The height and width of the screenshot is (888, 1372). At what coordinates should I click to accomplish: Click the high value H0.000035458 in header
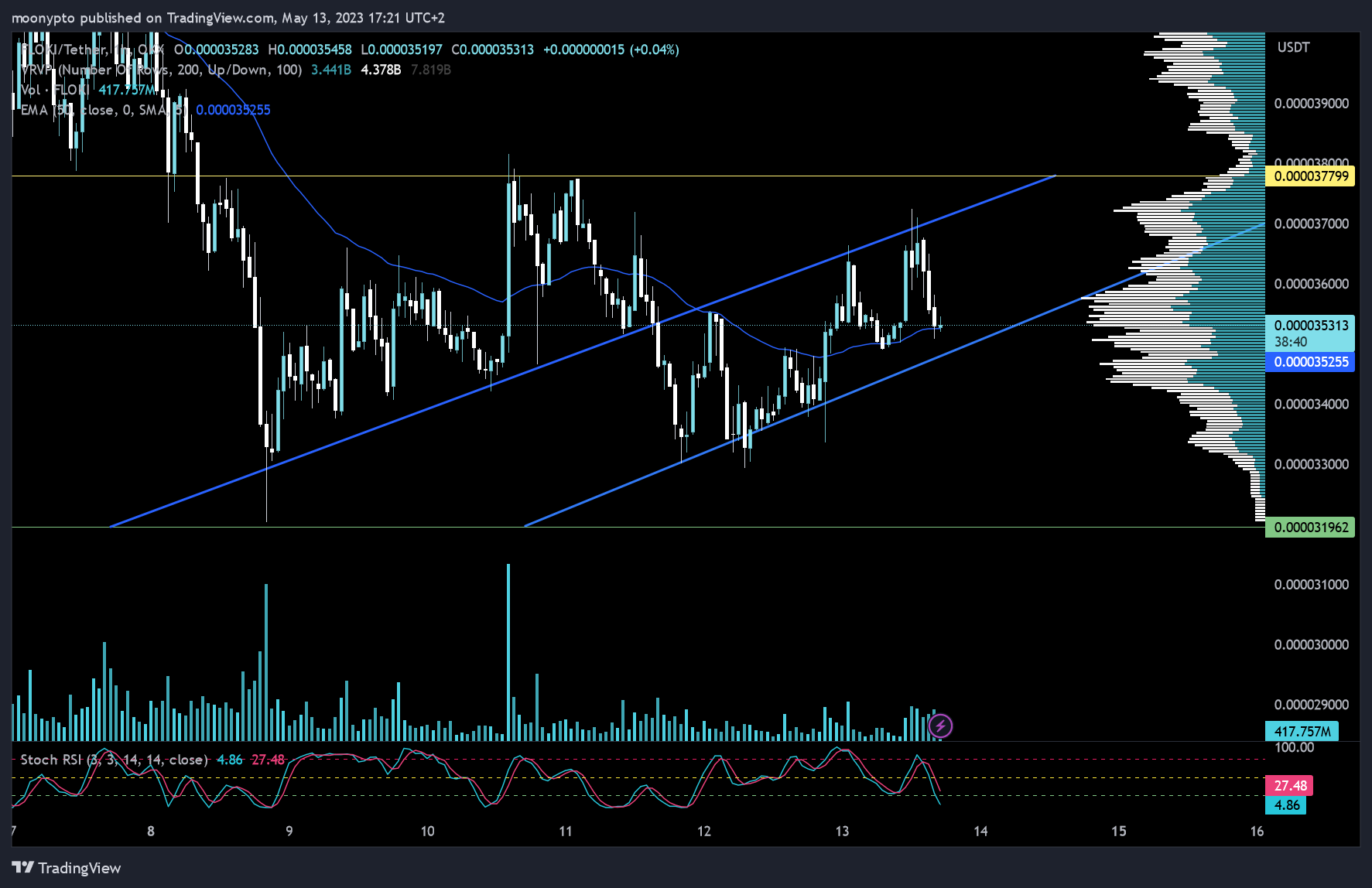[310, 50]
